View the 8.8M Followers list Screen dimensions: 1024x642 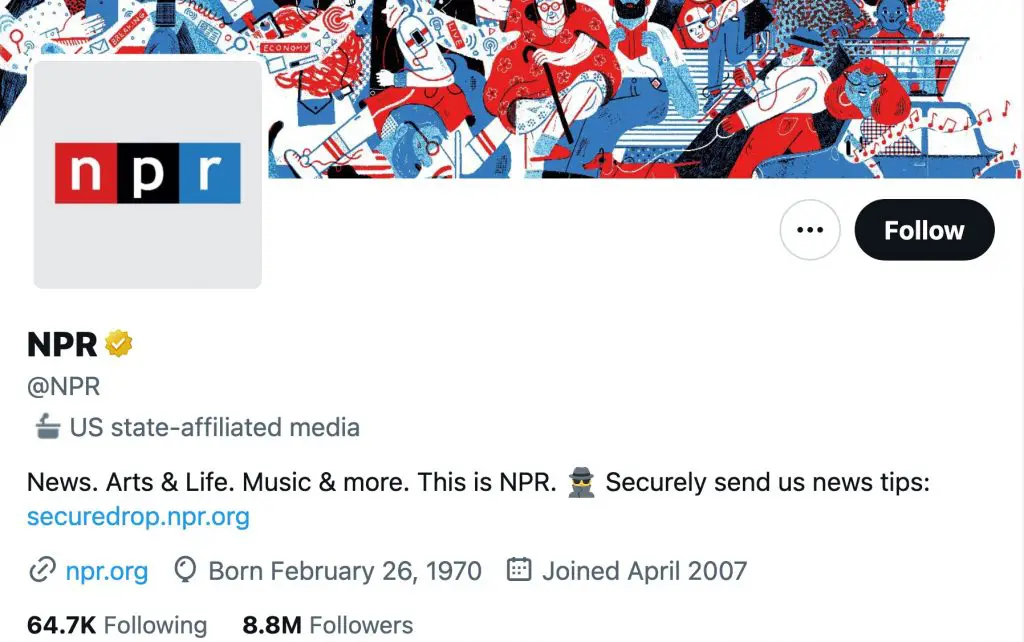[x=328, y=624]
